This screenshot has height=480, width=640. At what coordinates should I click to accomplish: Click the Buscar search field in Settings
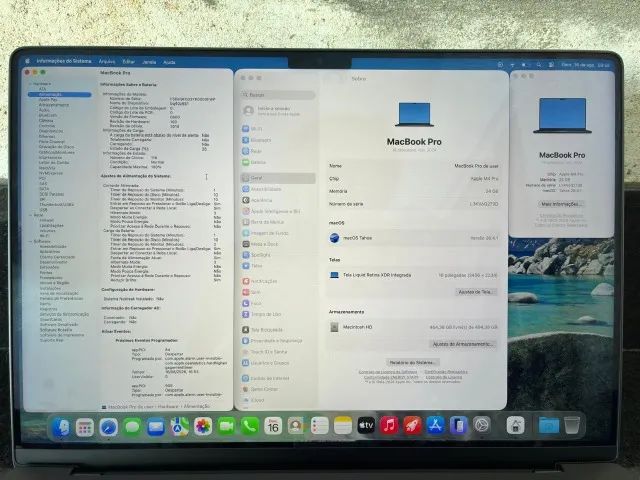(278, 95)
